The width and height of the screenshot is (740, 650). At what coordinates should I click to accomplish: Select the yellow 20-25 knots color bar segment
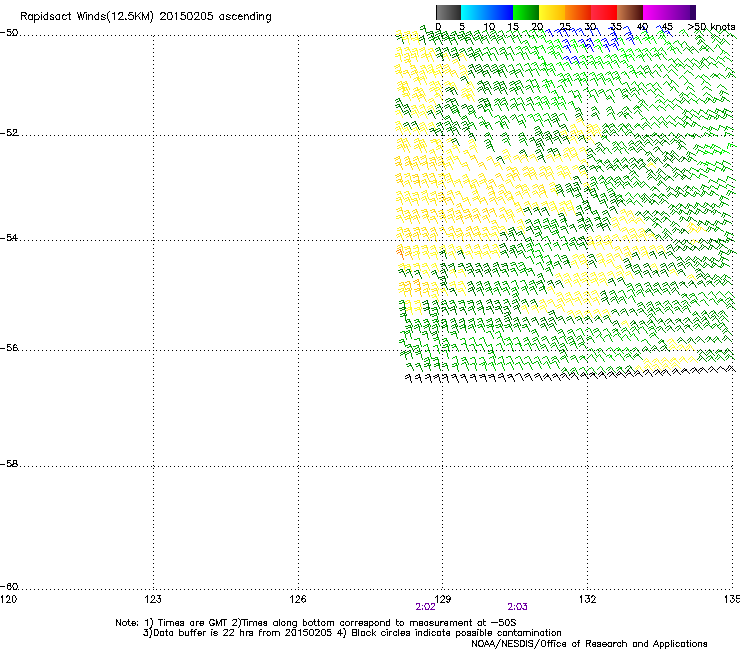[552, 12]
